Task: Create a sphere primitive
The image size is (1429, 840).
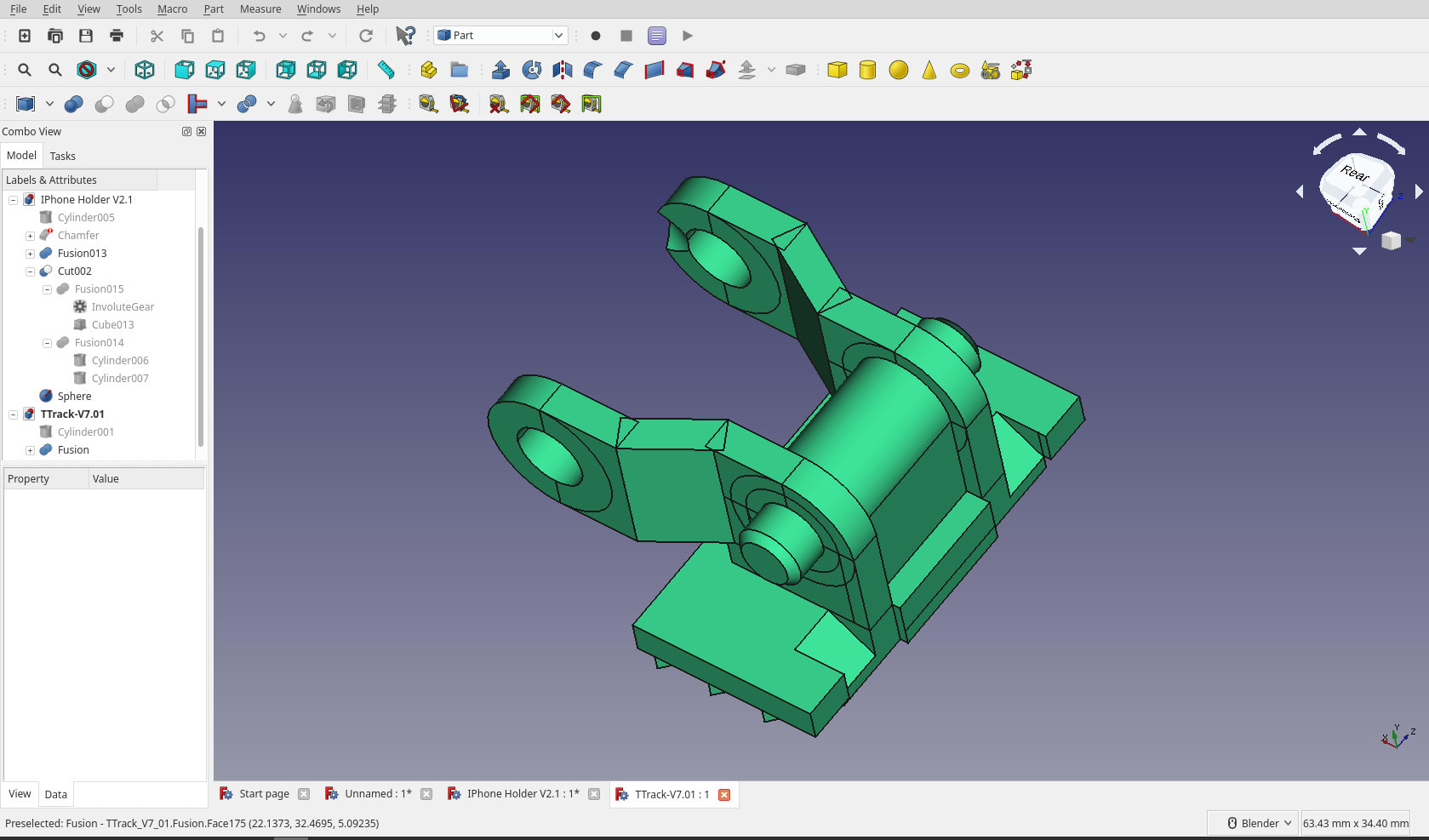Action: point(898,70)
